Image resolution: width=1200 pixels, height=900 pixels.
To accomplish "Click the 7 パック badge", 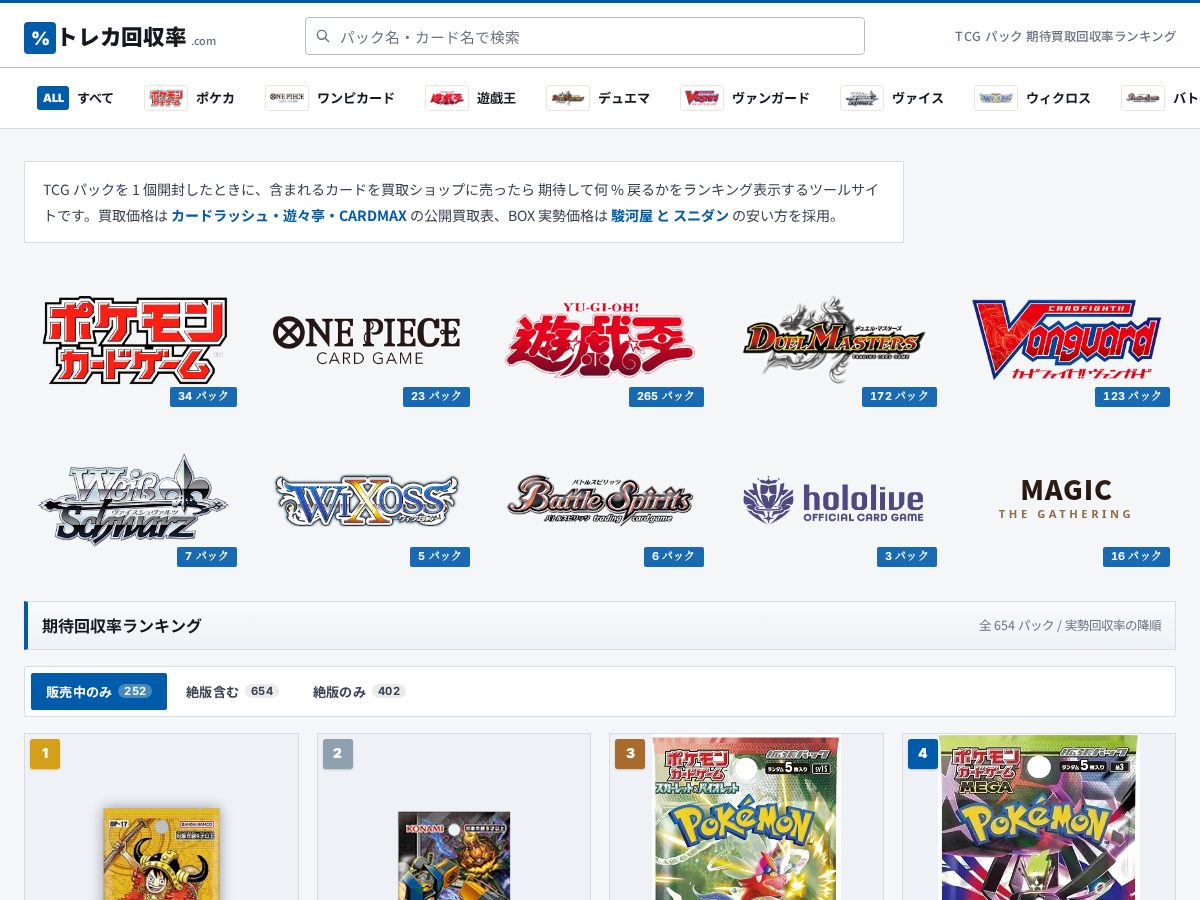I will pos(207,557).
